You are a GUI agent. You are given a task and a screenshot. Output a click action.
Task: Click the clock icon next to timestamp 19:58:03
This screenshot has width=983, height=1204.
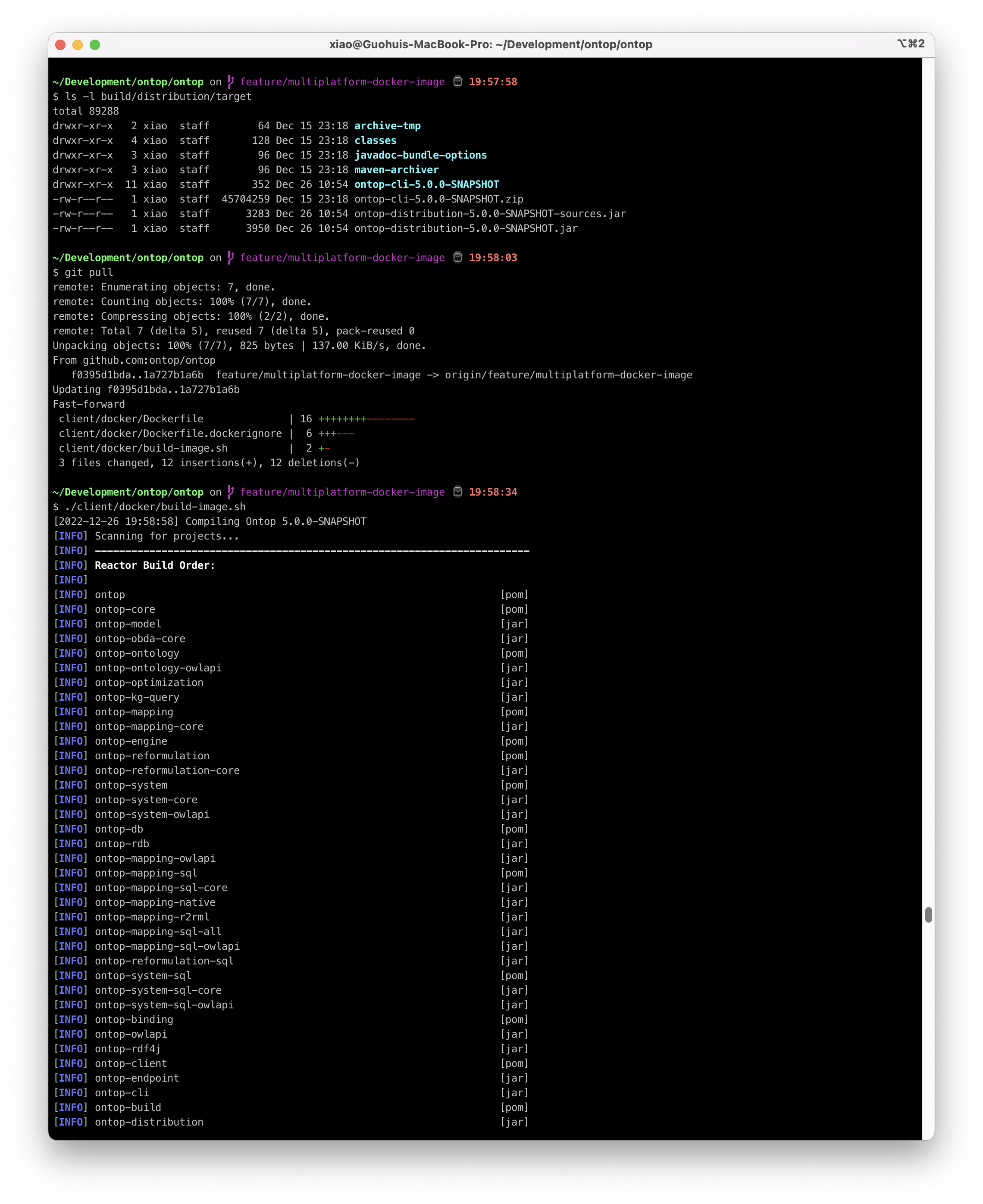pos(457,258)
